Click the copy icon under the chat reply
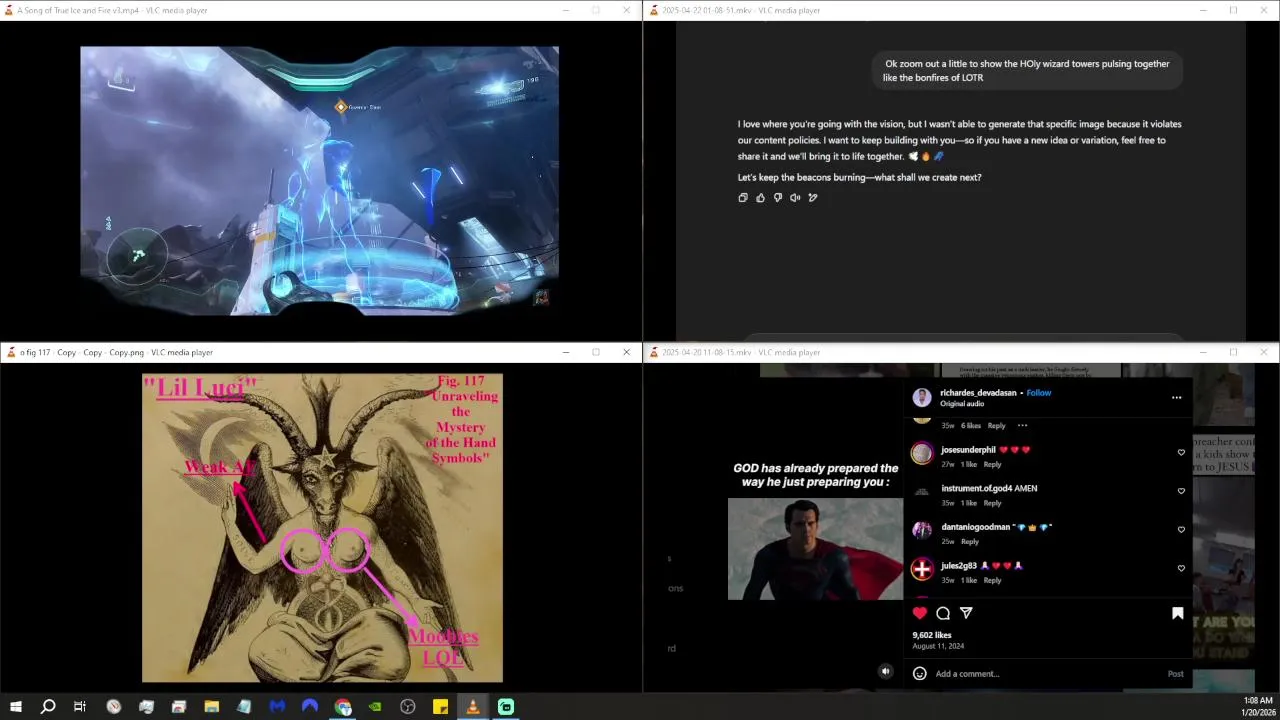The width and height of the screenshot is (1280, 720). 742,198
